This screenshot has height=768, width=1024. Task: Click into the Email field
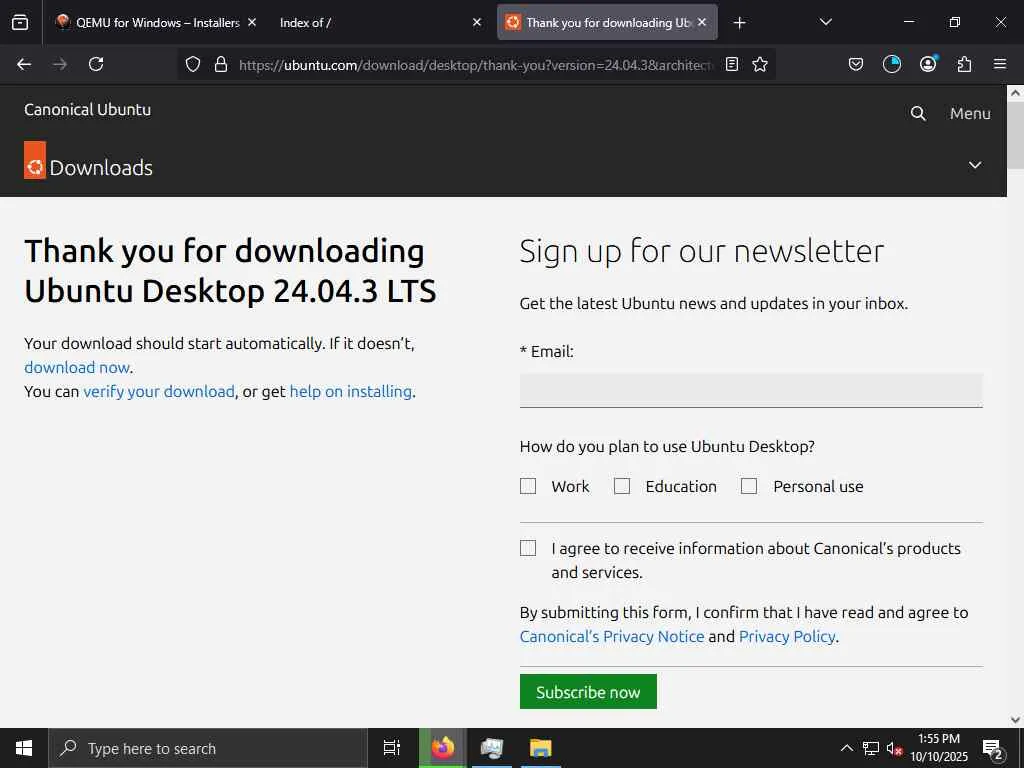(751, 391)
